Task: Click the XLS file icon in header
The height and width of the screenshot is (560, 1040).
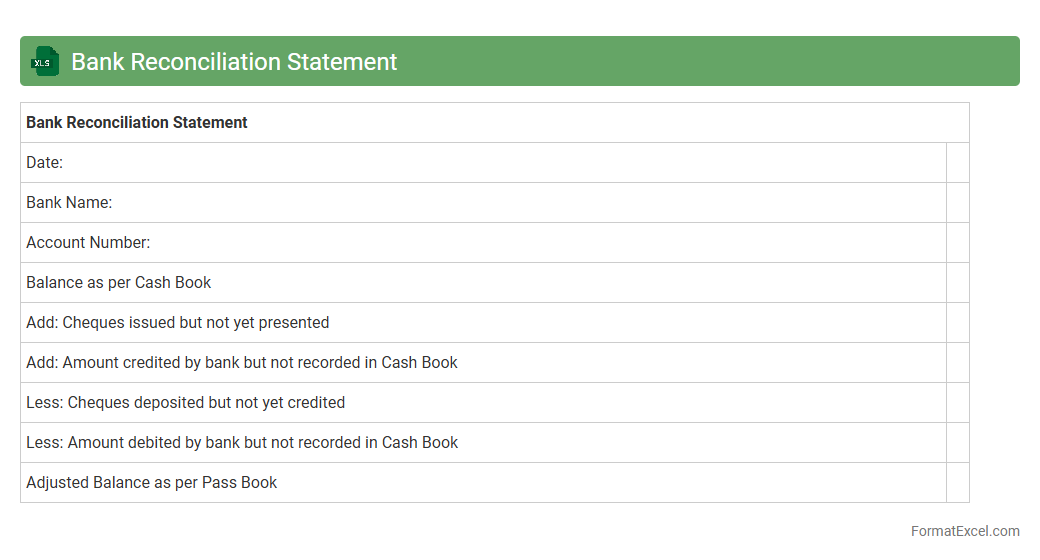Action: (x=45, y=61)
